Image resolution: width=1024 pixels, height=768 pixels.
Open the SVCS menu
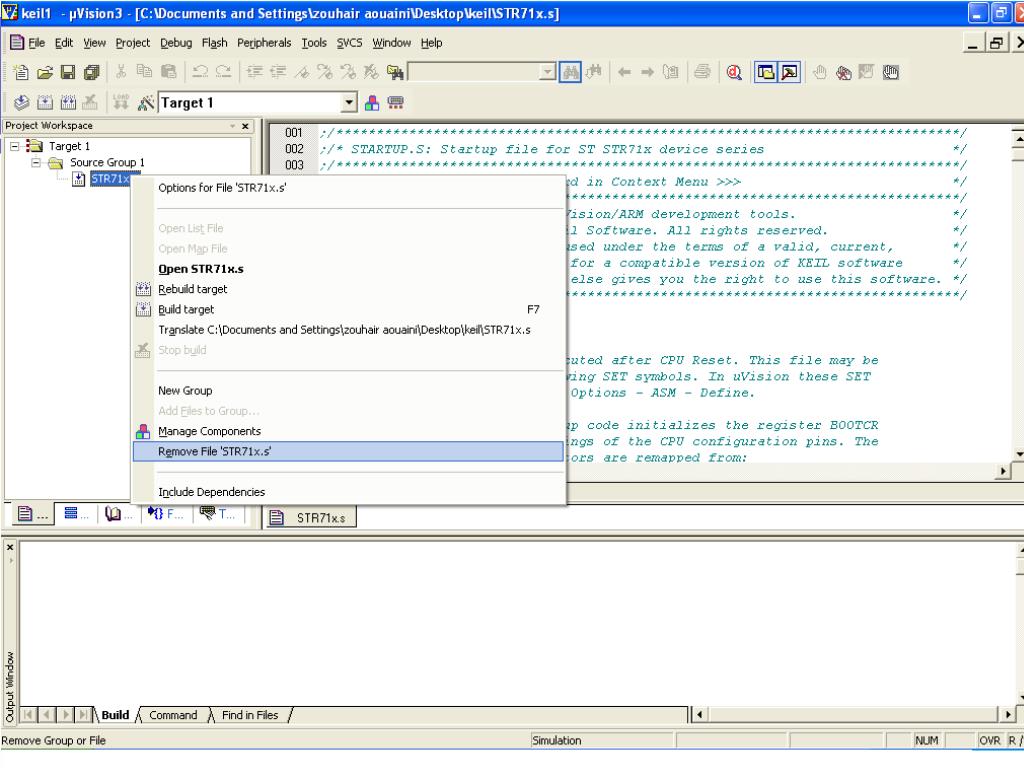pos(349,43)
